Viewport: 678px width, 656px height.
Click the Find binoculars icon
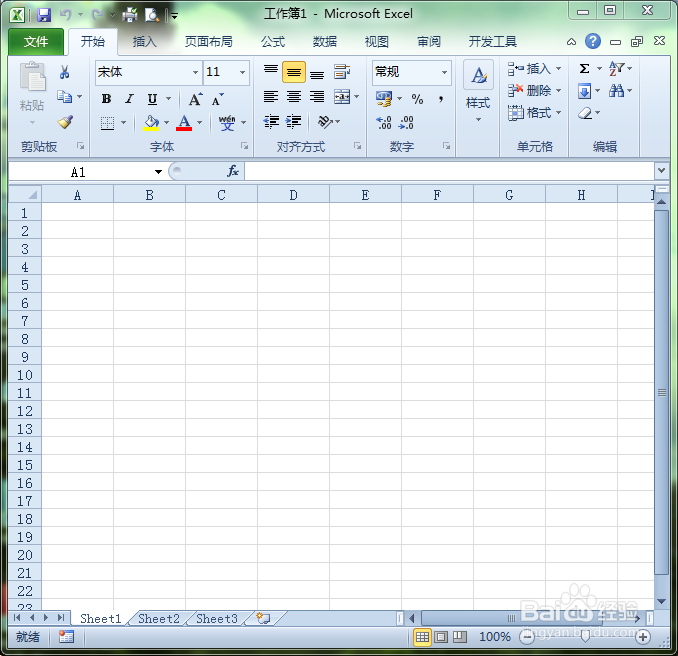coord(616,91)
